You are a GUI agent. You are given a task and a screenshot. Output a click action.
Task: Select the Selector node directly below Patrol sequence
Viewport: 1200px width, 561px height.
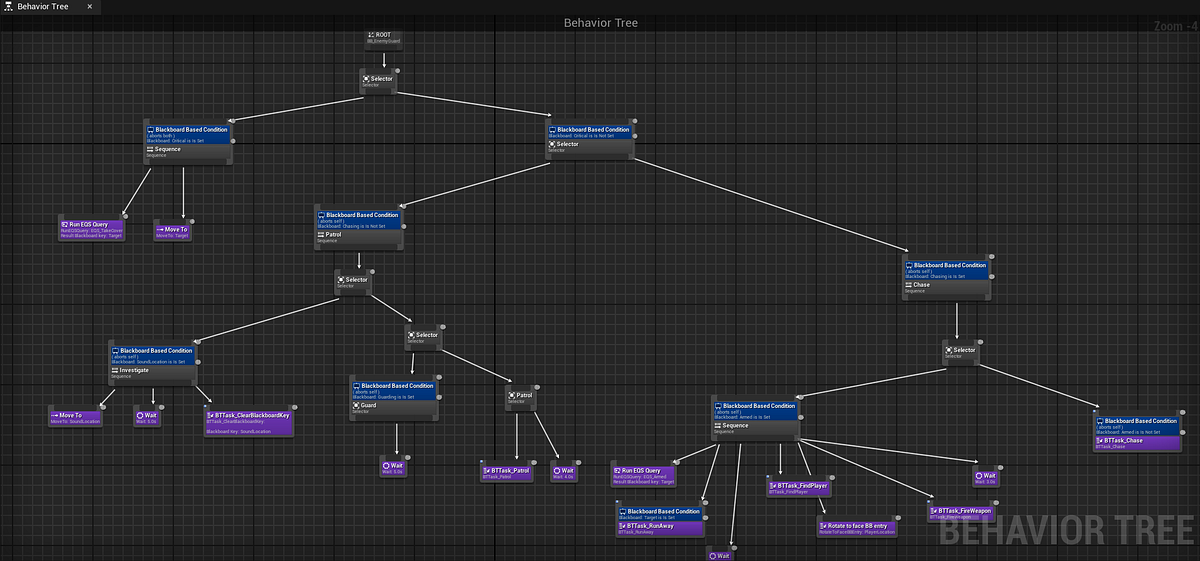353,282
